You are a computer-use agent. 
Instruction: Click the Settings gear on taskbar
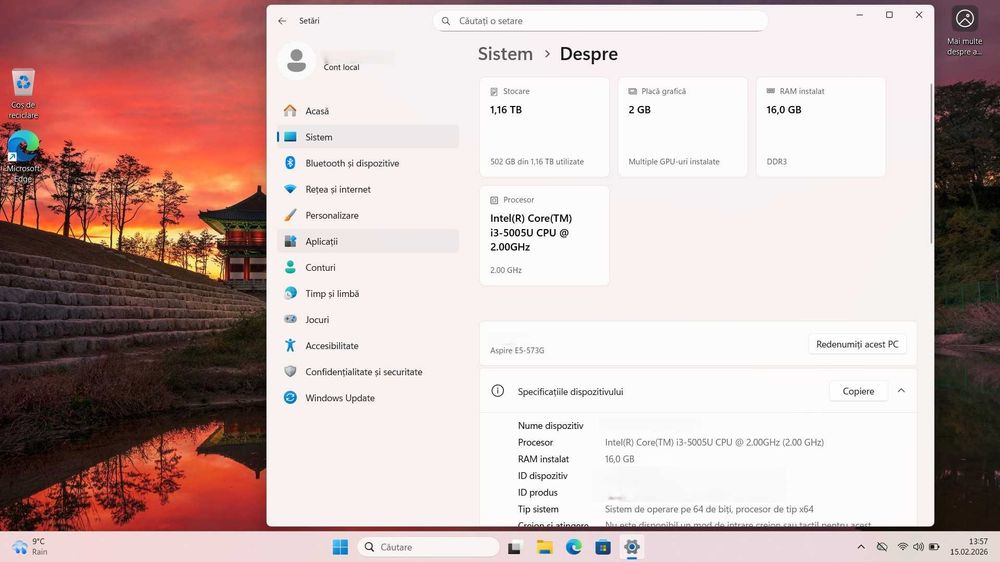[x=631, y=547]
